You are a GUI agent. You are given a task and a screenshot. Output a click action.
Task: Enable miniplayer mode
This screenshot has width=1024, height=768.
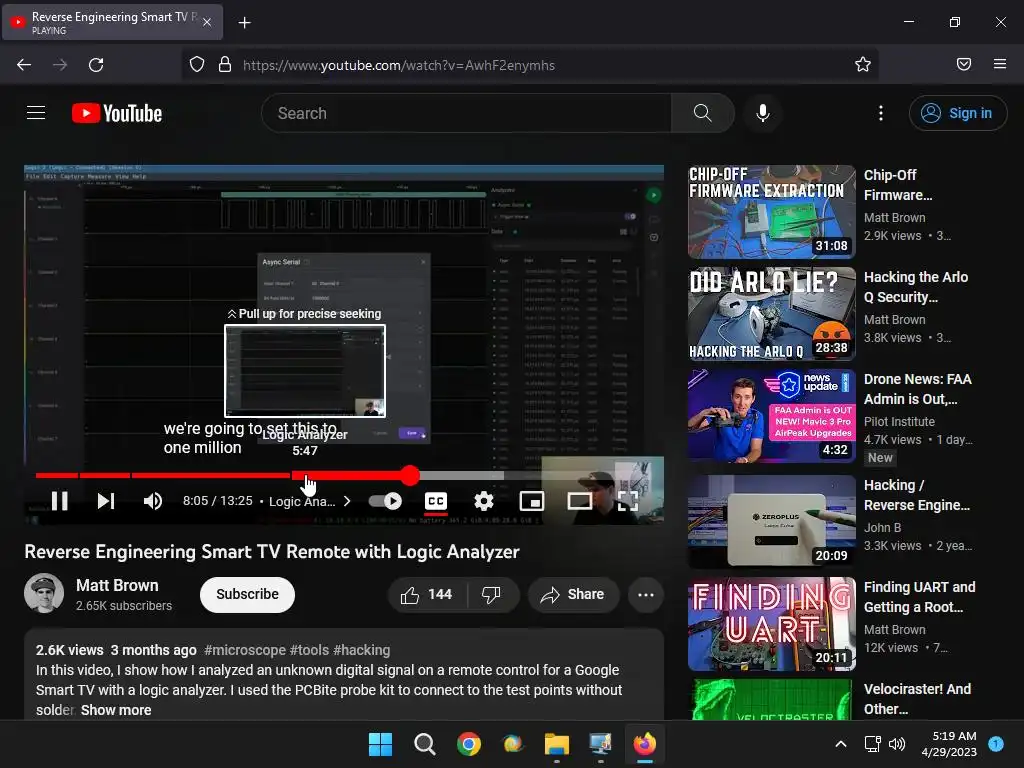pyautogui.click(x=532, y=501)
